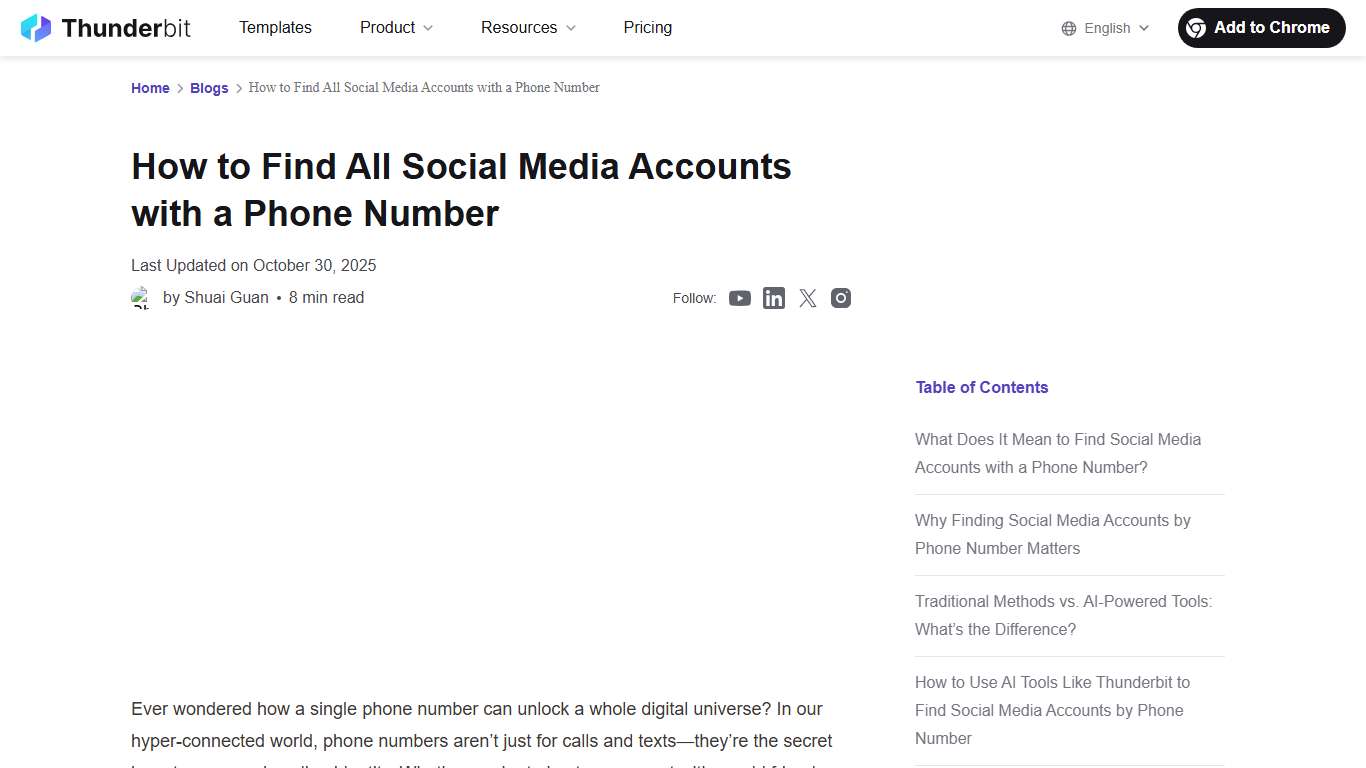Open the Resources dropdown menu
The image size is (1366, 768).
(527, 28)
